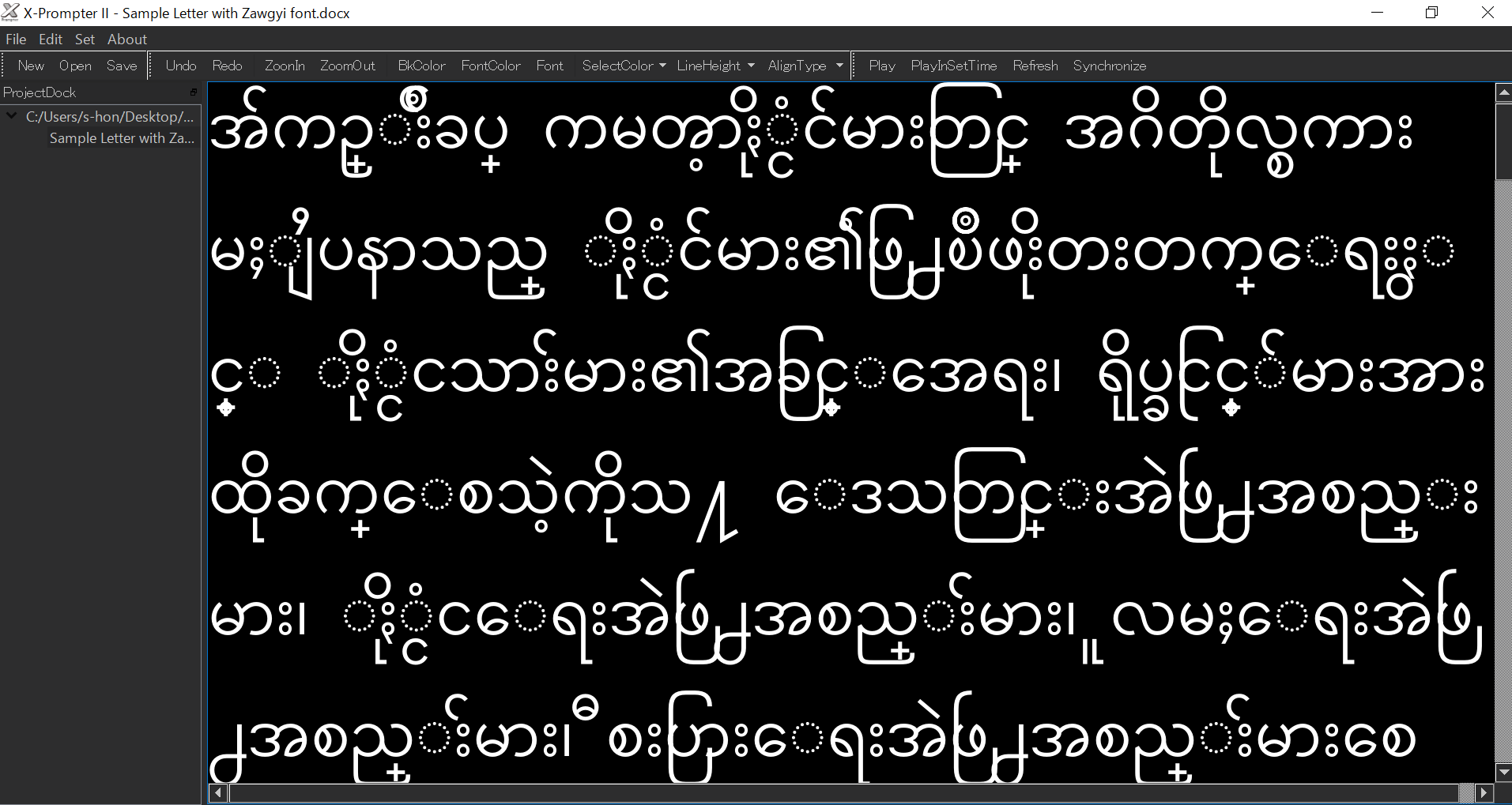1512x805 pixels.
Task: Click the Refresh toolbar button
Action: tap(1035, 66)
